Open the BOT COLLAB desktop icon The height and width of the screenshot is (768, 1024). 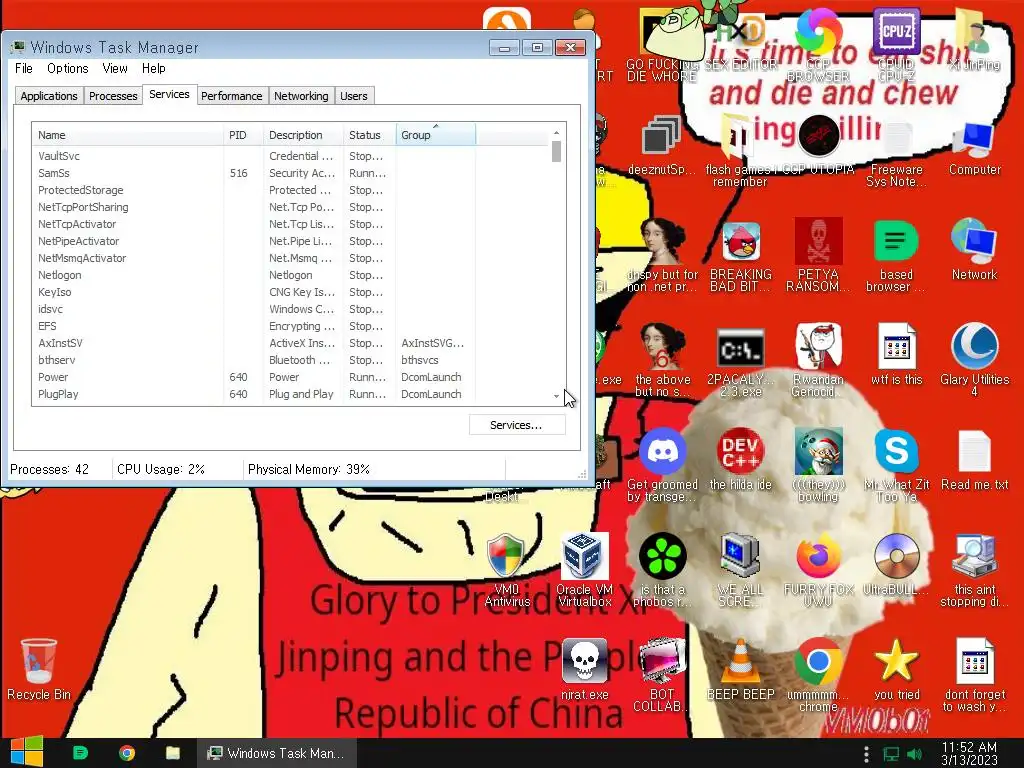(661, 675)
